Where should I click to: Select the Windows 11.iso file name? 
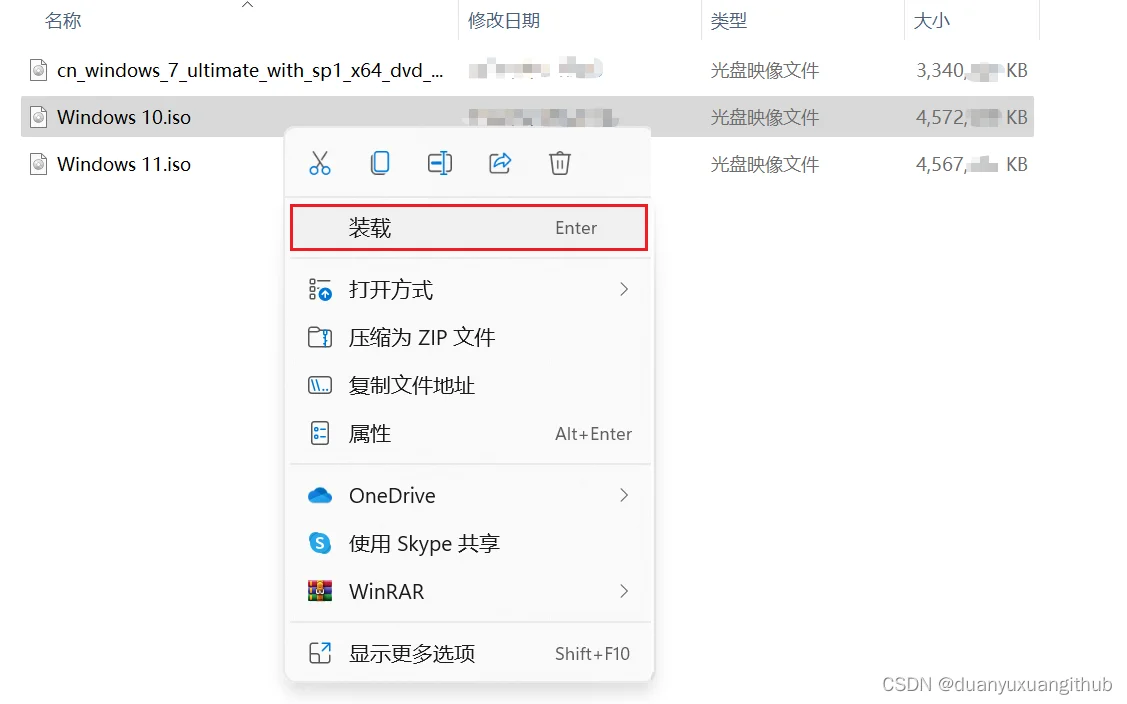click(124, 165)
